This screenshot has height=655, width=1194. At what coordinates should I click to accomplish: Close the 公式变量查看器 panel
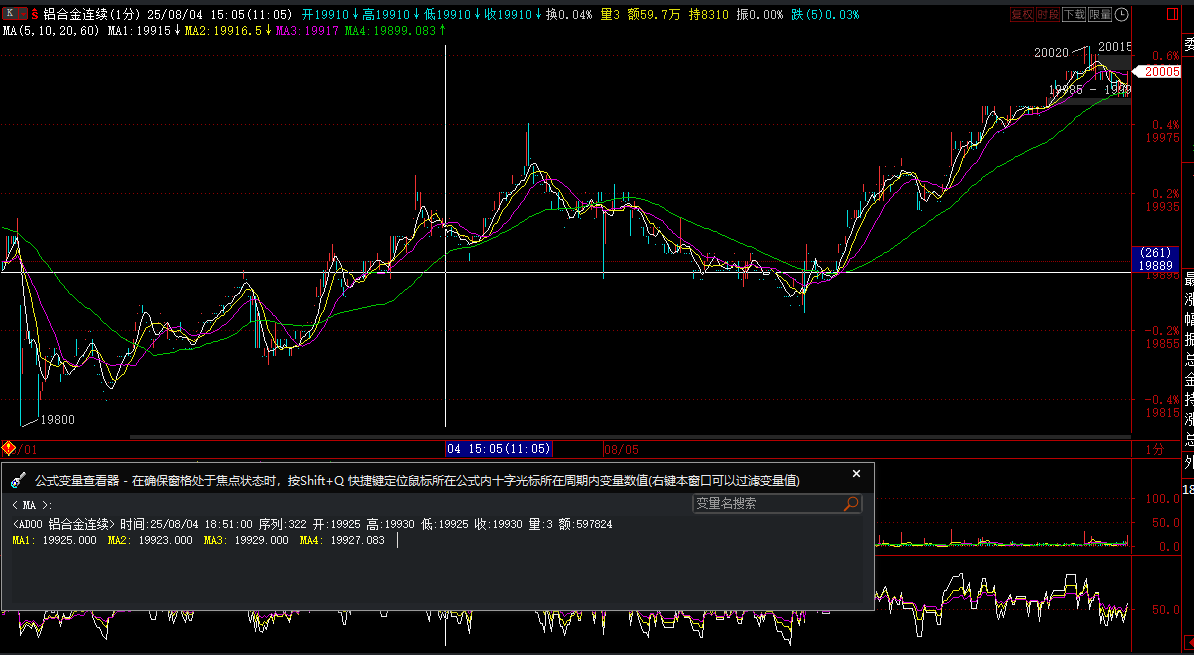[856, 474]
